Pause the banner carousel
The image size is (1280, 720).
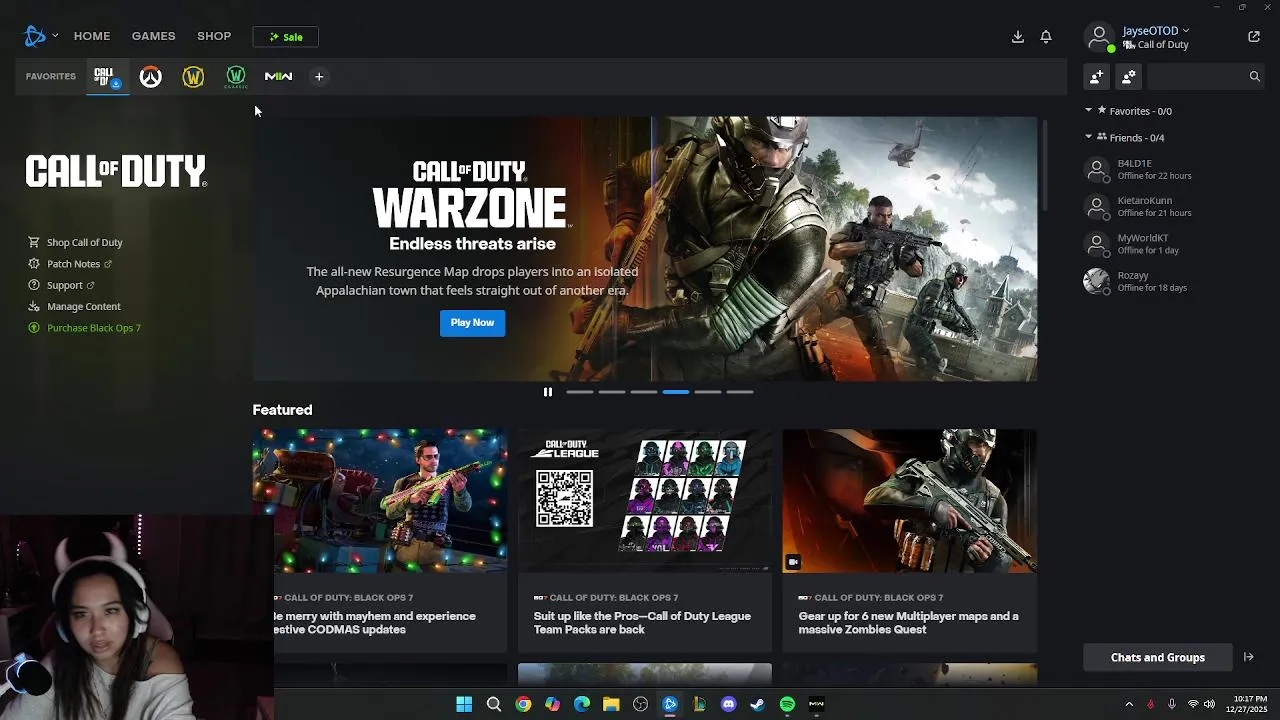click(x=547, y=392)
